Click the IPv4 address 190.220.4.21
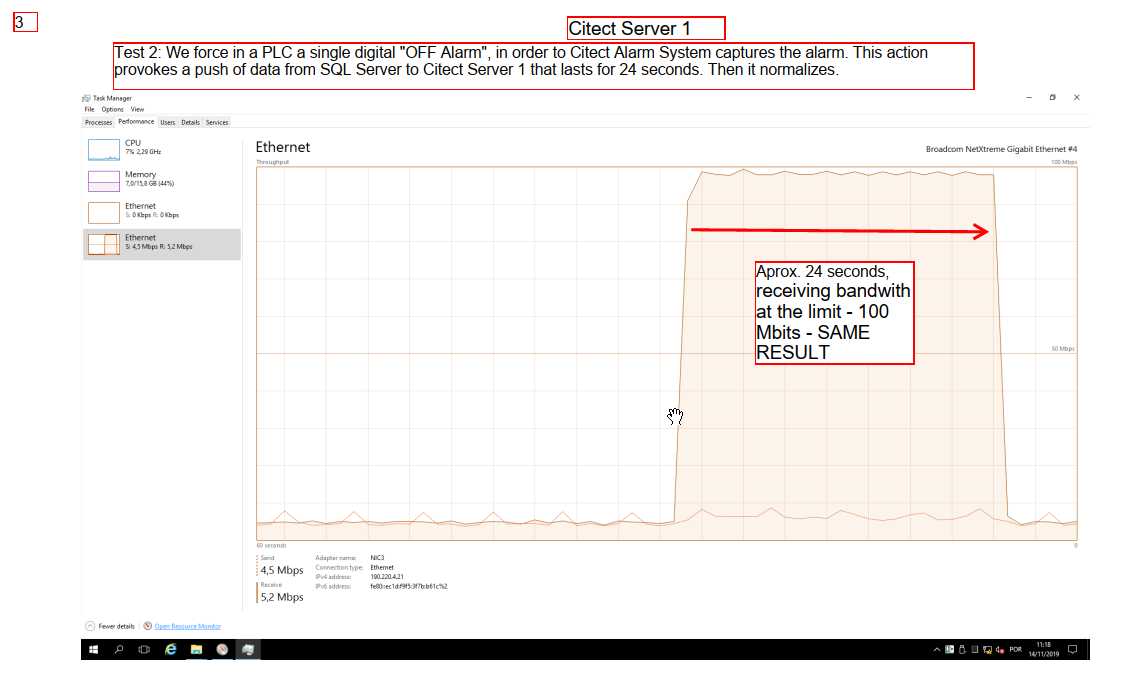 (387, 577)
